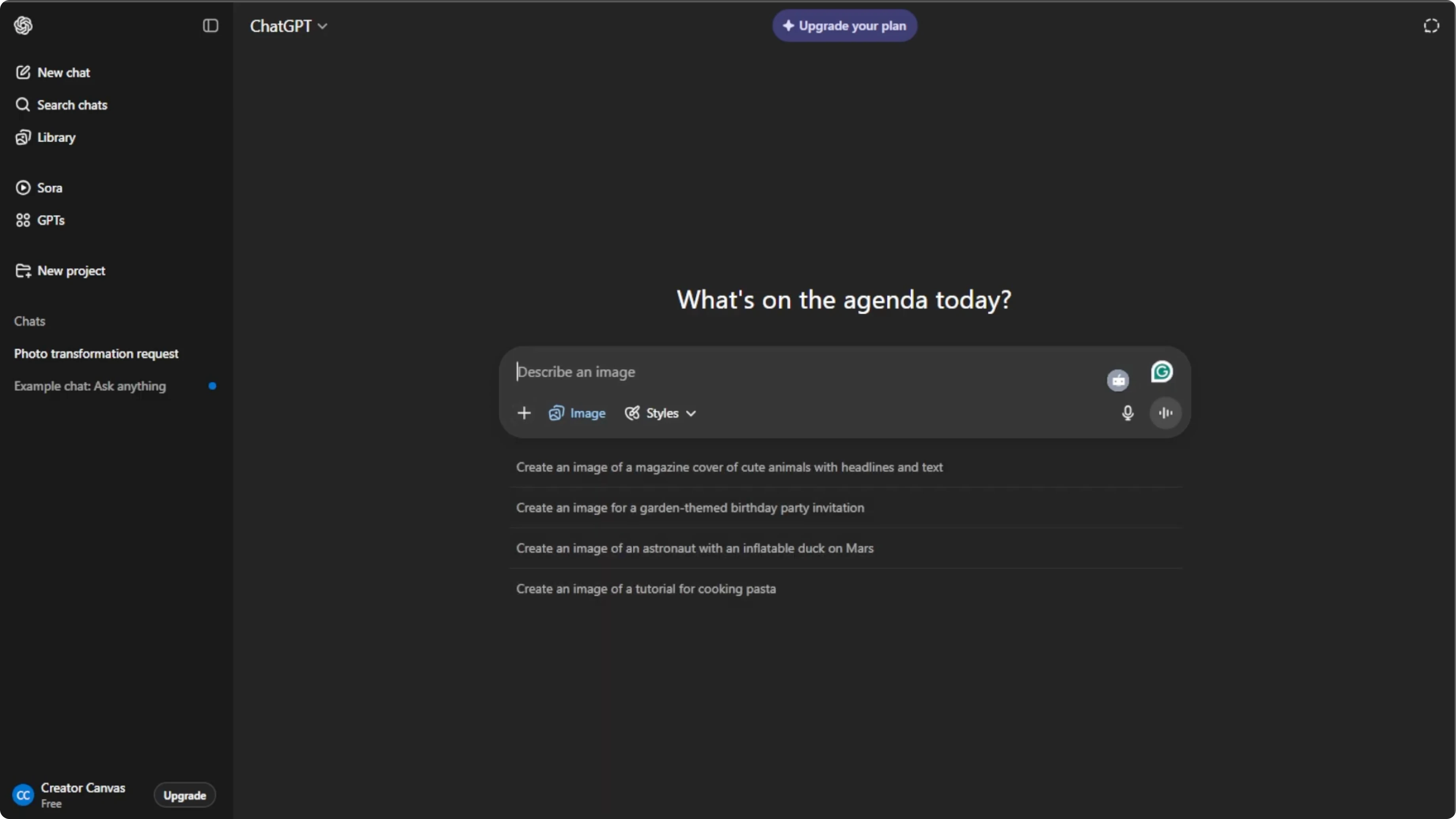
Task: Click the New chat pencil icon
Action: [23, 72]
